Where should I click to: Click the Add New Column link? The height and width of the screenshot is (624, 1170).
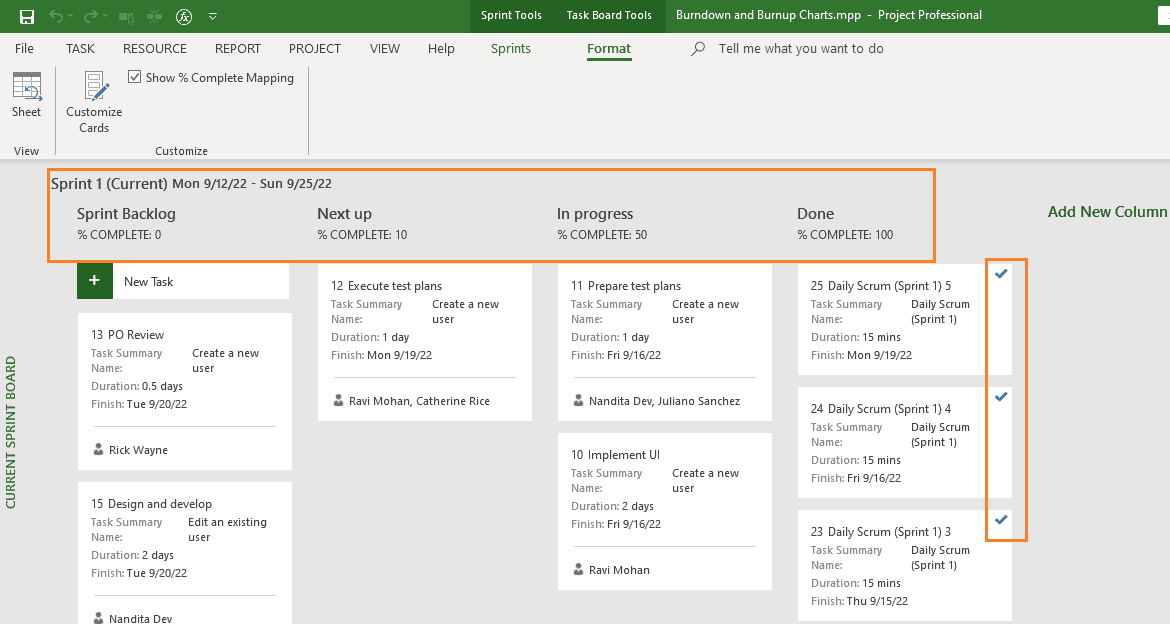tap(1107, 212)
